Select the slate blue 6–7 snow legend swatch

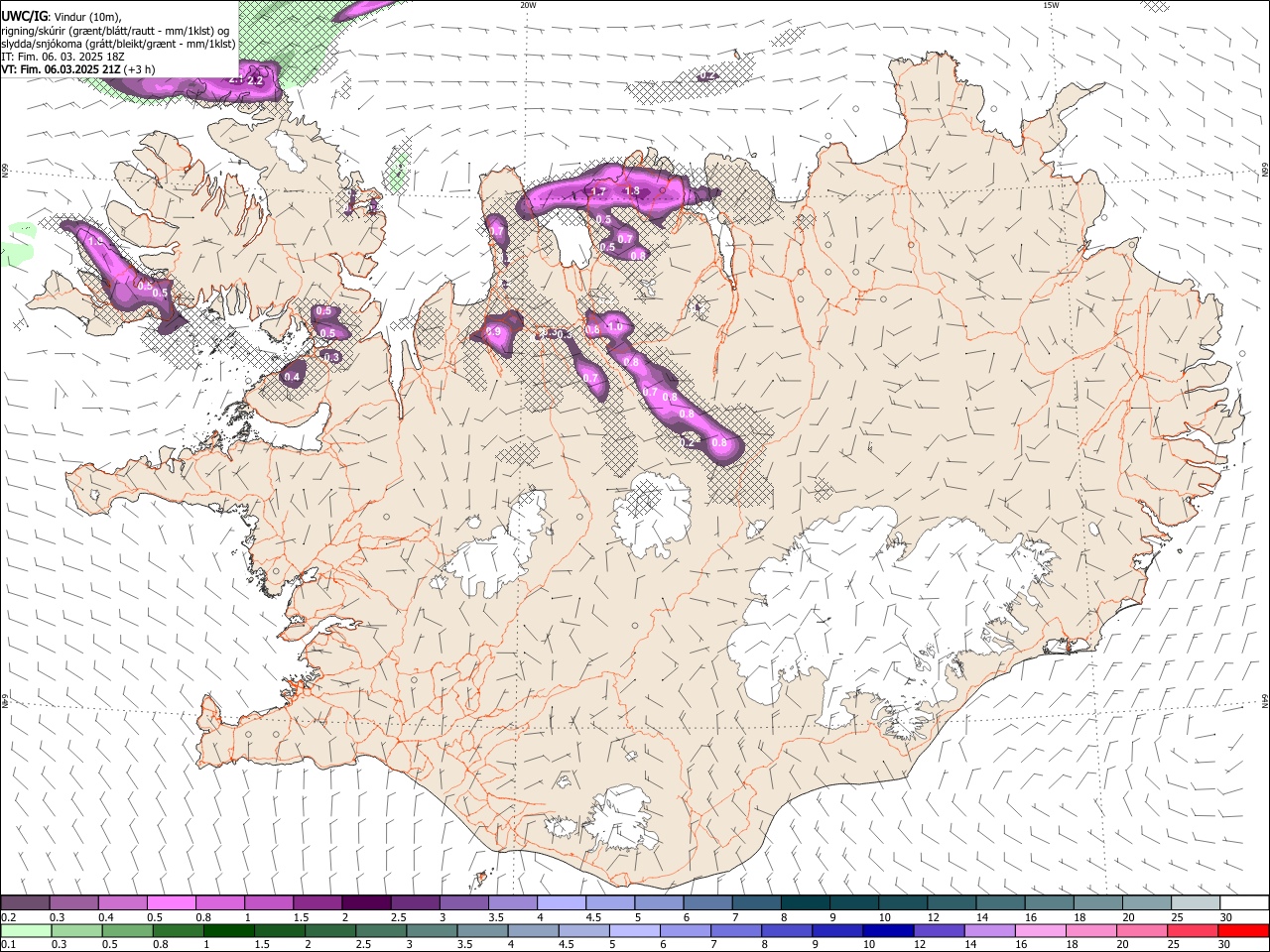[708, 903]
